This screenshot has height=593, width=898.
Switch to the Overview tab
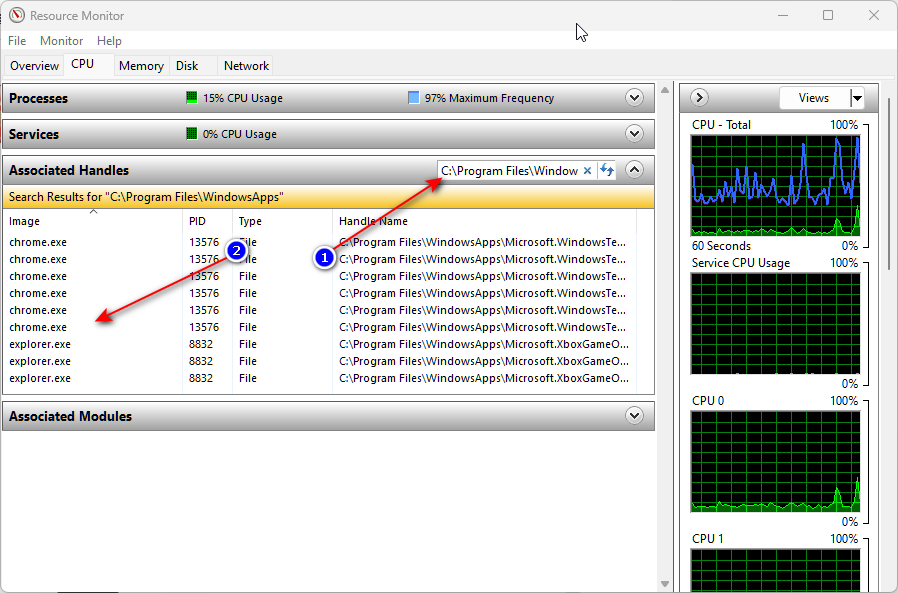point(34,66)
